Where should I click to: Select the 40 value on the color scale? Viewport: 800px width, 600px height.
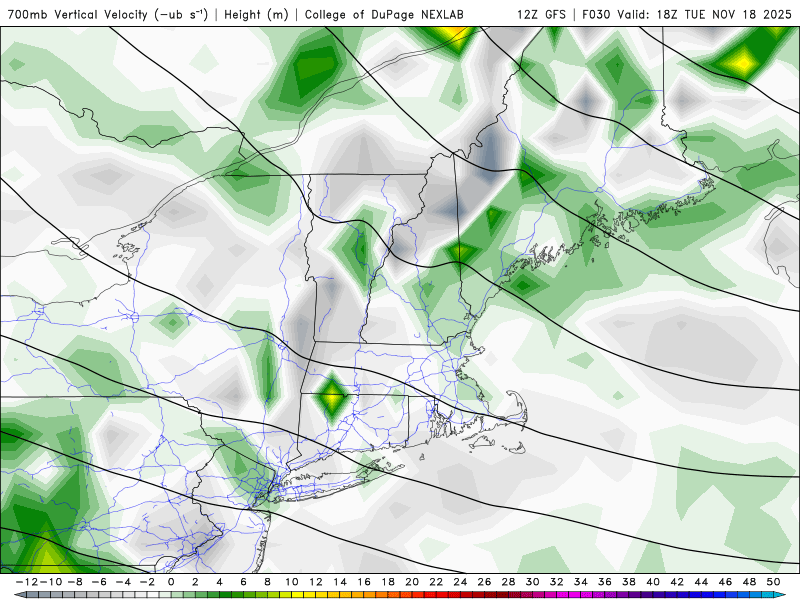(x=653, y=582)
